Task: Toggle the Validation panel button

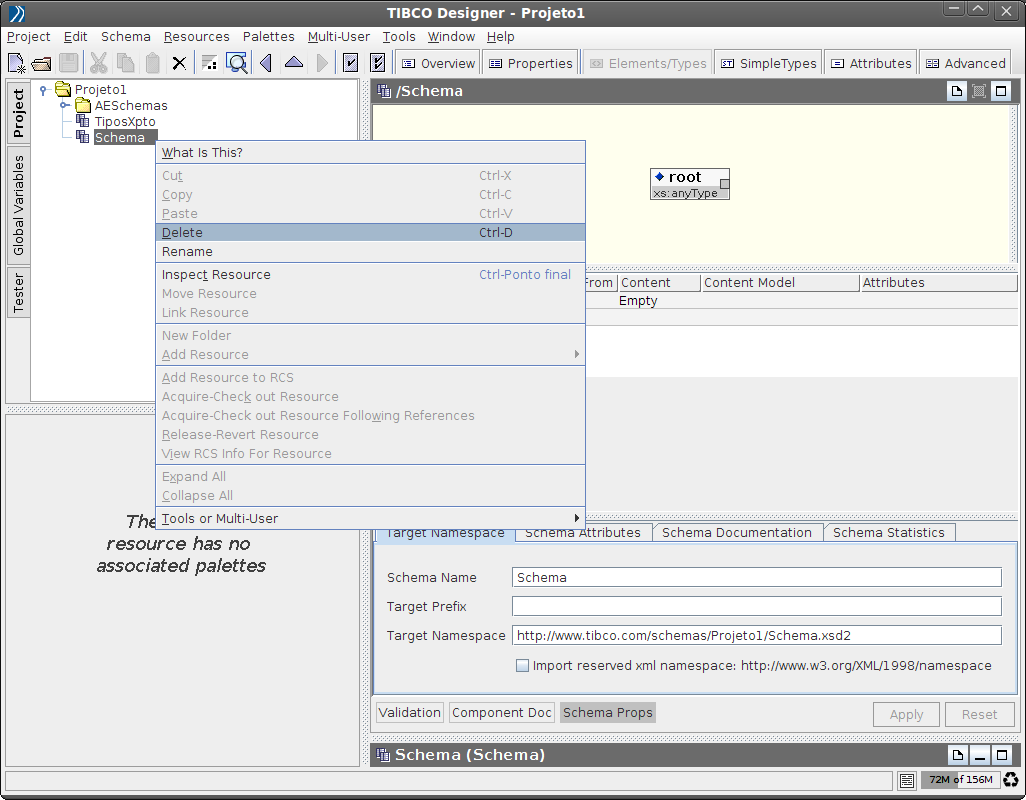Action: click(410, 713)
